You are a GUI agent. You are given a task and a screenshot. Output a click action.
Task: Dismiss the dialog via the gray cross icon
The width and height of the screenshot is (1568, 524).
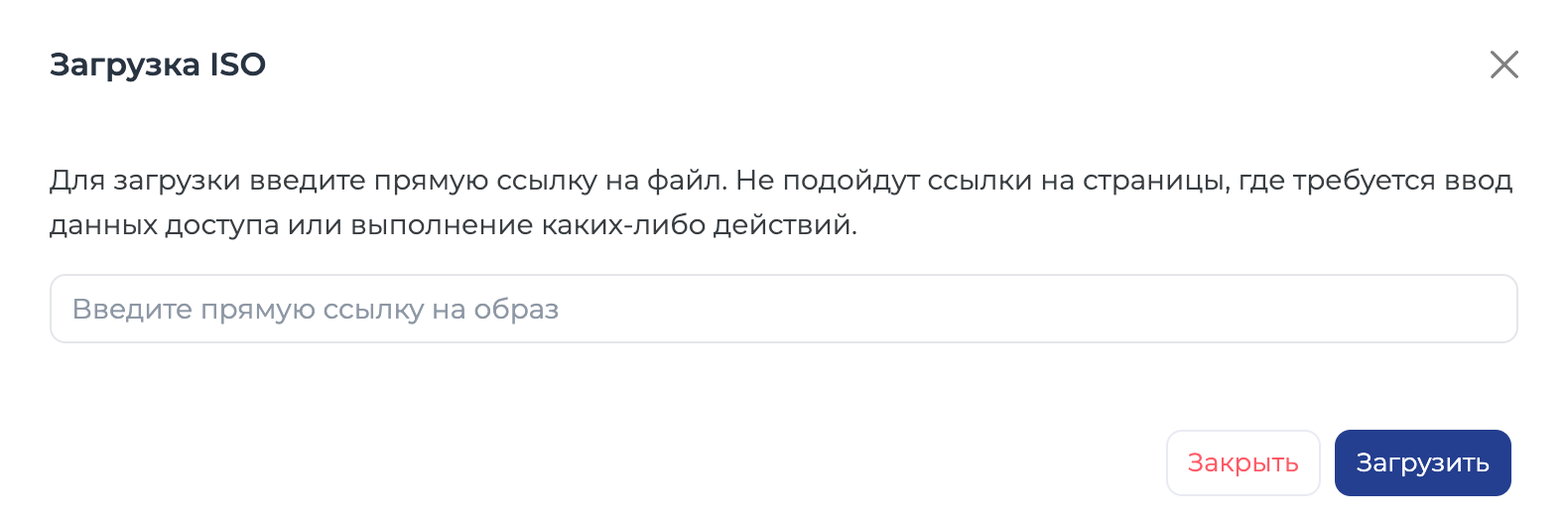pos(1504,65)
